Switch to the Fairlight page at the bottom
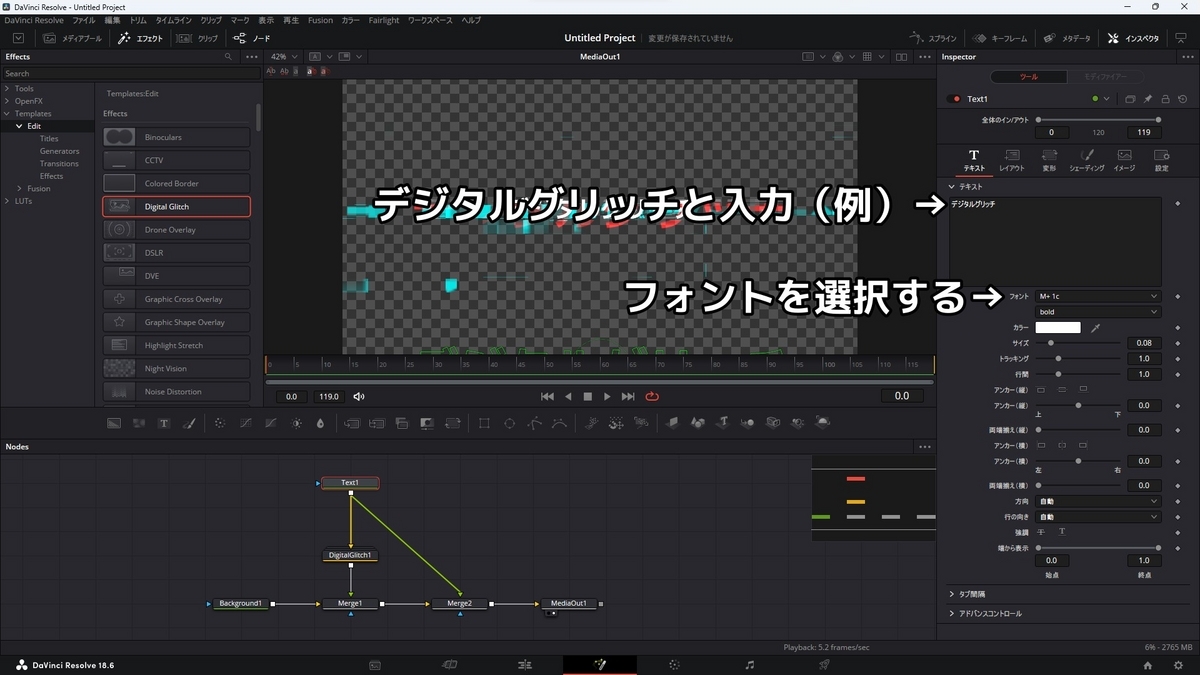Viewport: 1200px width, 675px height. point(747,664)
